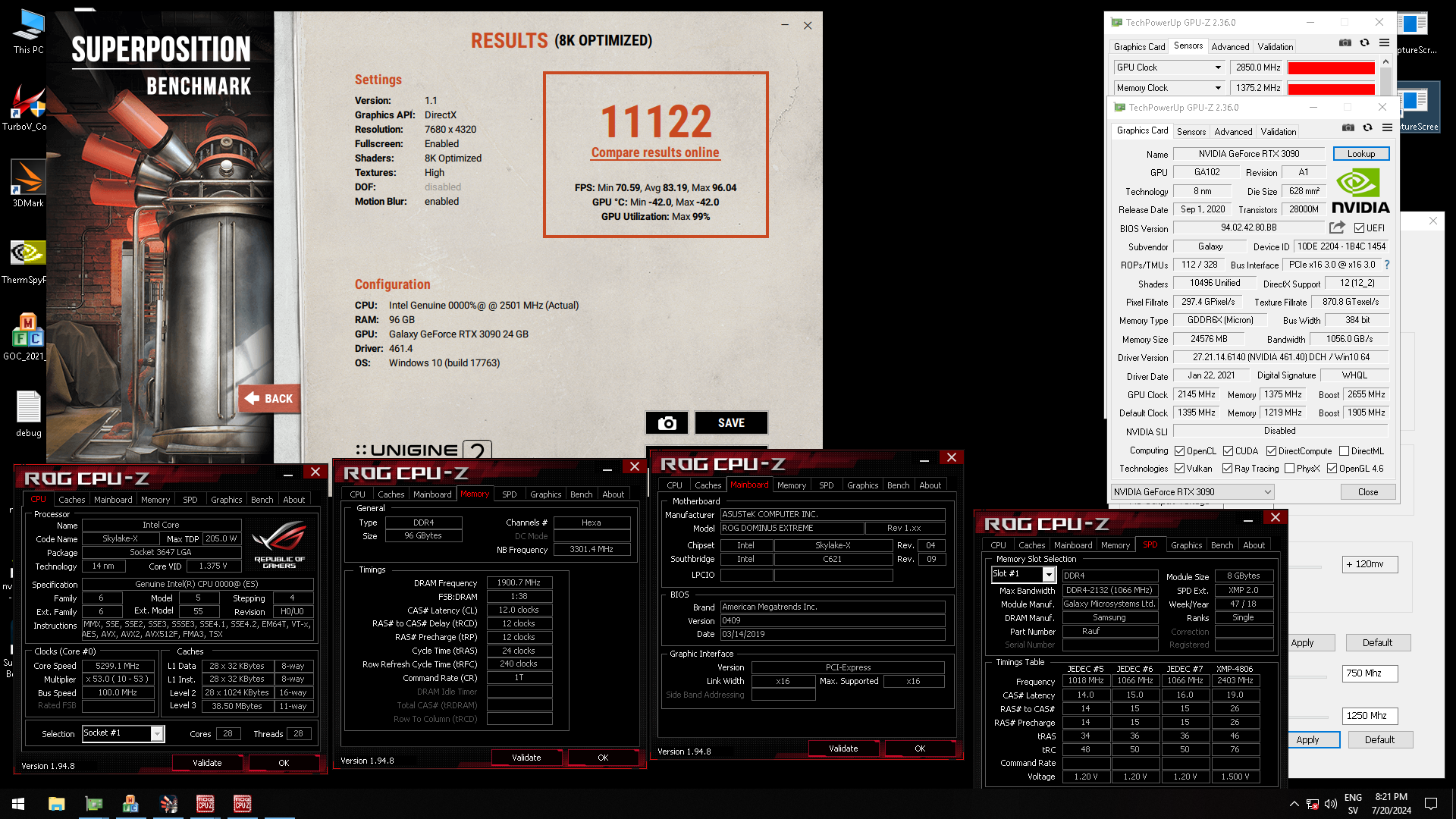The height and width of the screenshot is (819, 1456).
Task: Open the Socket #1 selection dropdown in CPU-Z
Action: tap(123, 733)
